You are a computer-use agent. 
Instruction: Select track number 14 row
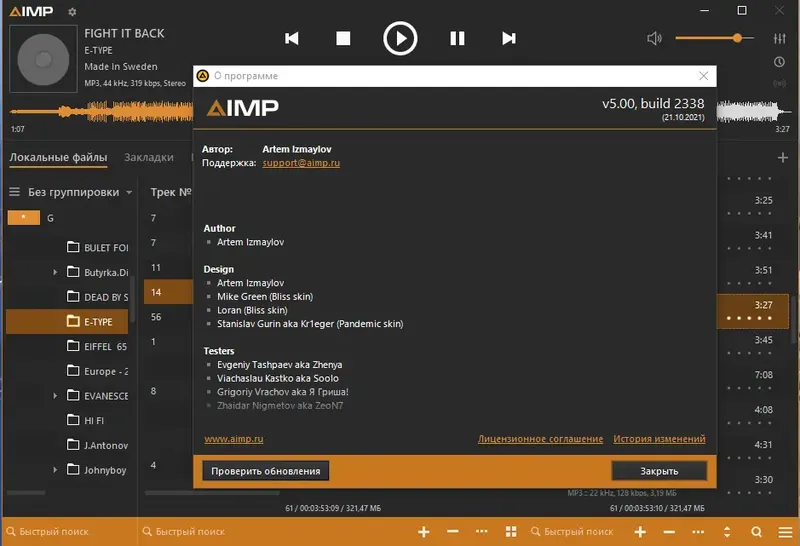coord(168,292)
